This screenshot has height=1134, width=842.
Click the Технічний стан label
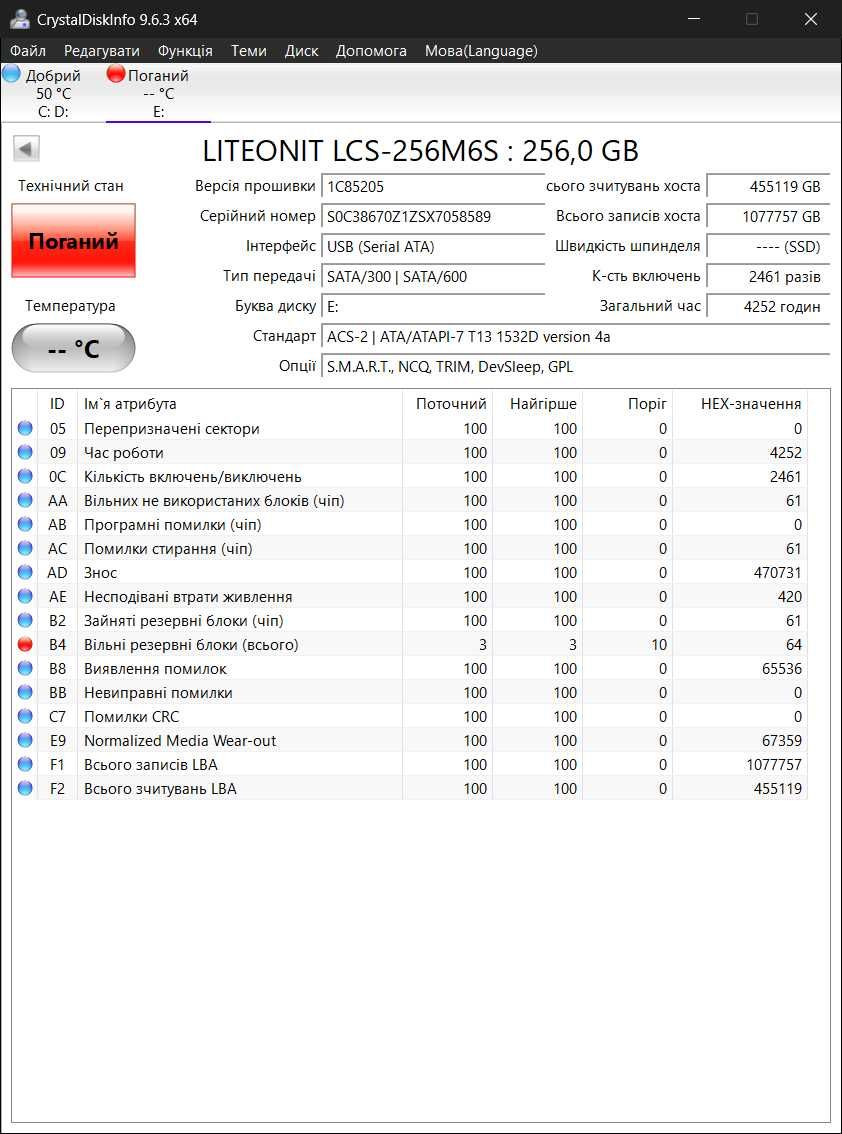click(71, 186)
